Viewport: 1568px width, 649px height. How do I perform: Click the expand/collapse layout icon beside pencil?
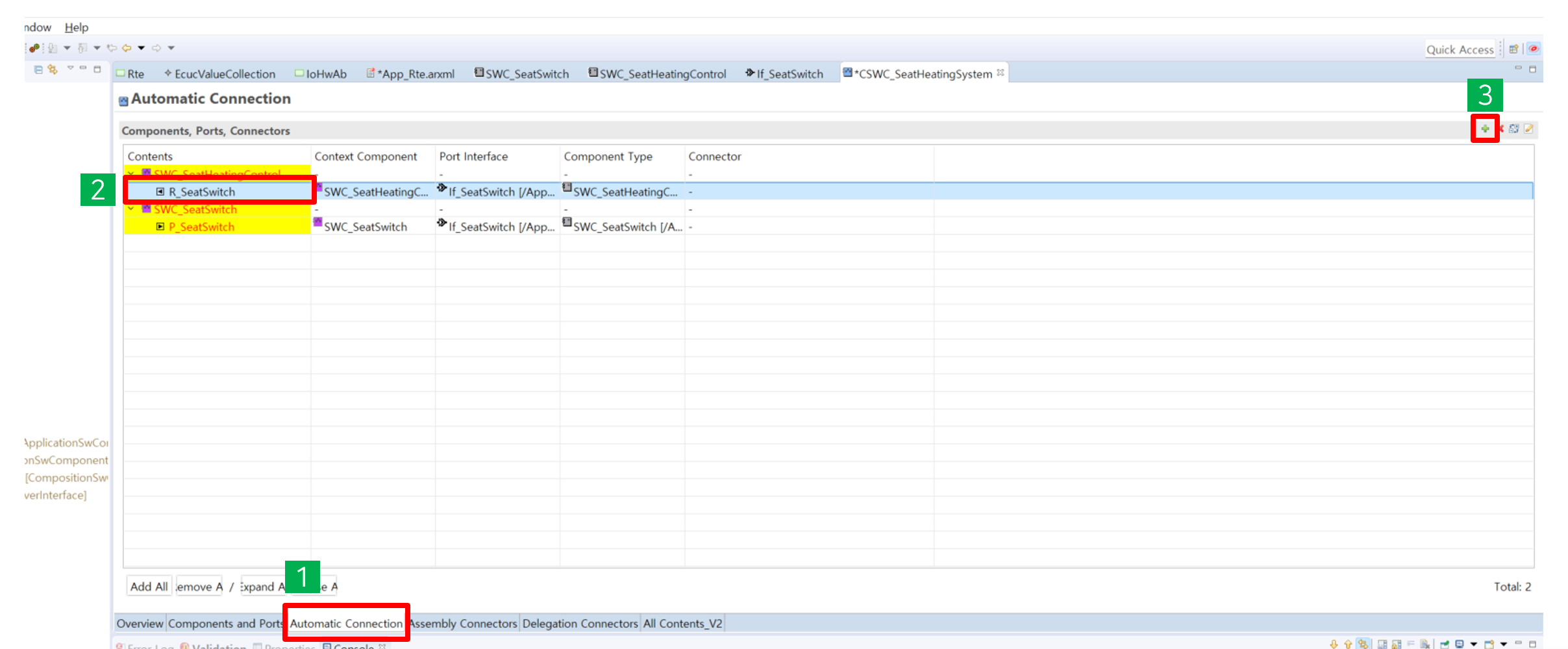(1513, 129)
